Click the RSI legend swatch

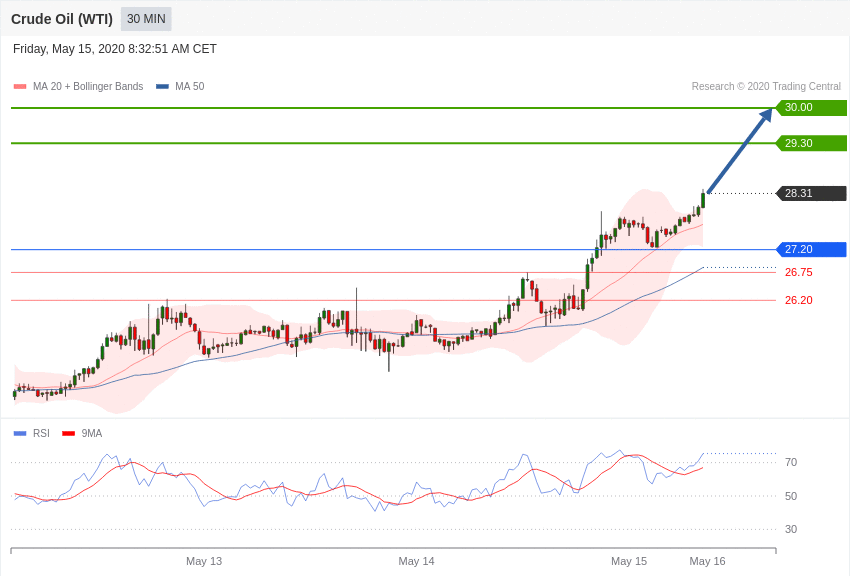tap(20, 433)
